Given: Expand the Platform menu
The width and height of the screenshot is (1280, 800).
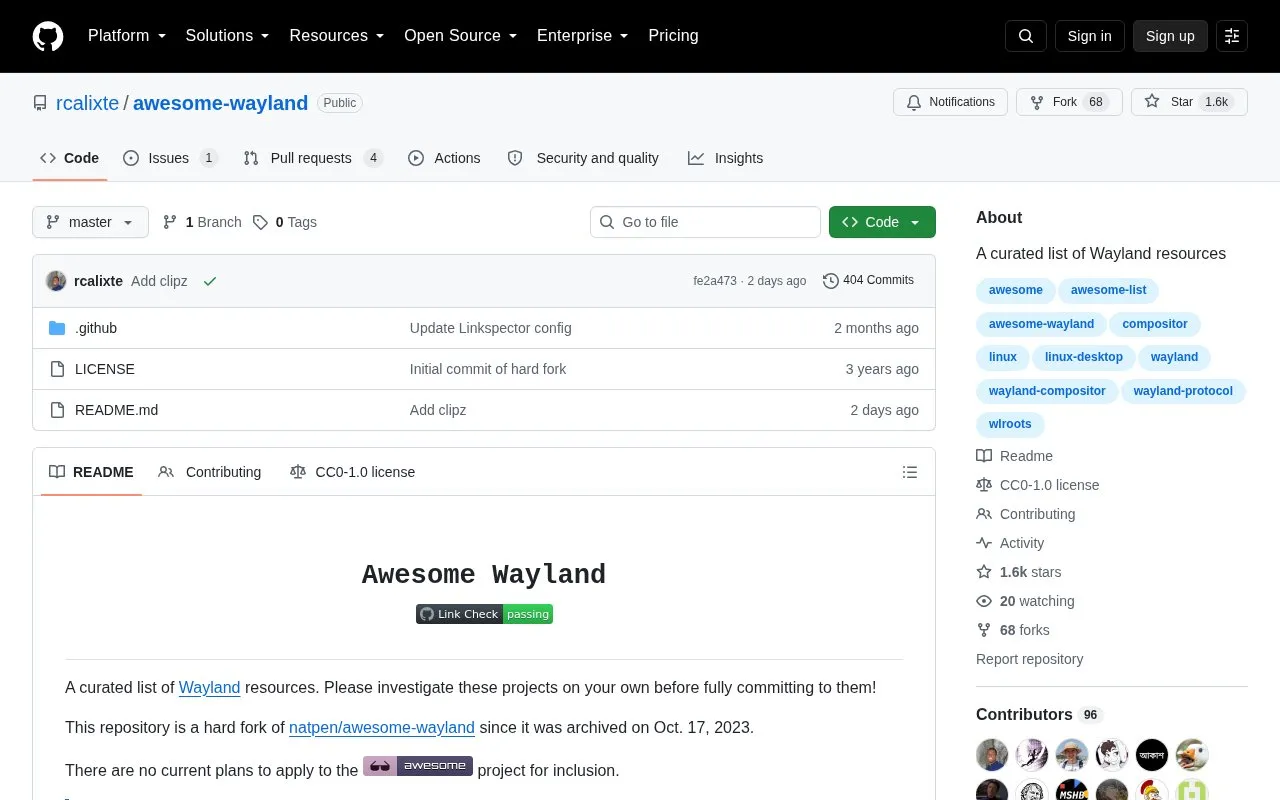Looking at the screenshot, I should pos(127,36).
